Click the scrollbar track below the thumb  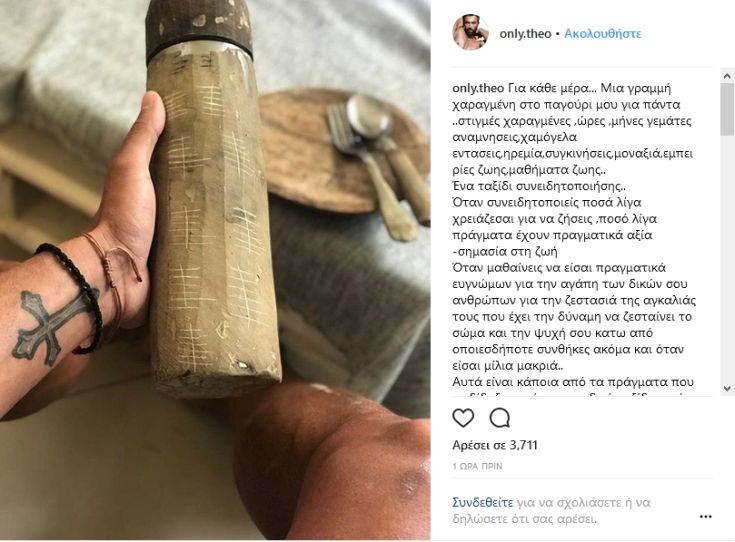[727, 258]
